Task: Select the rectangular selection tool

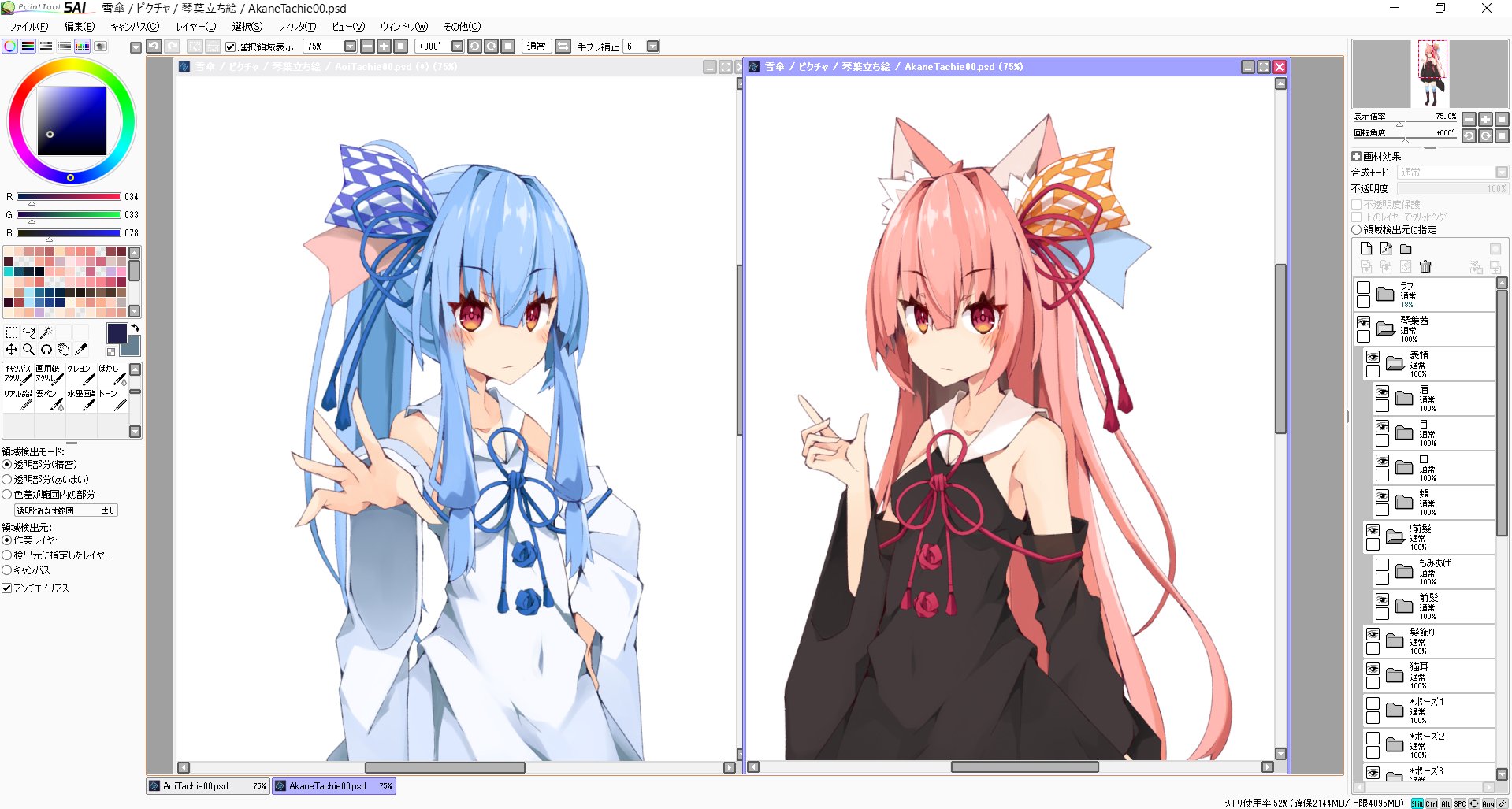Action: pyautogui.click(x=11, y=332)
